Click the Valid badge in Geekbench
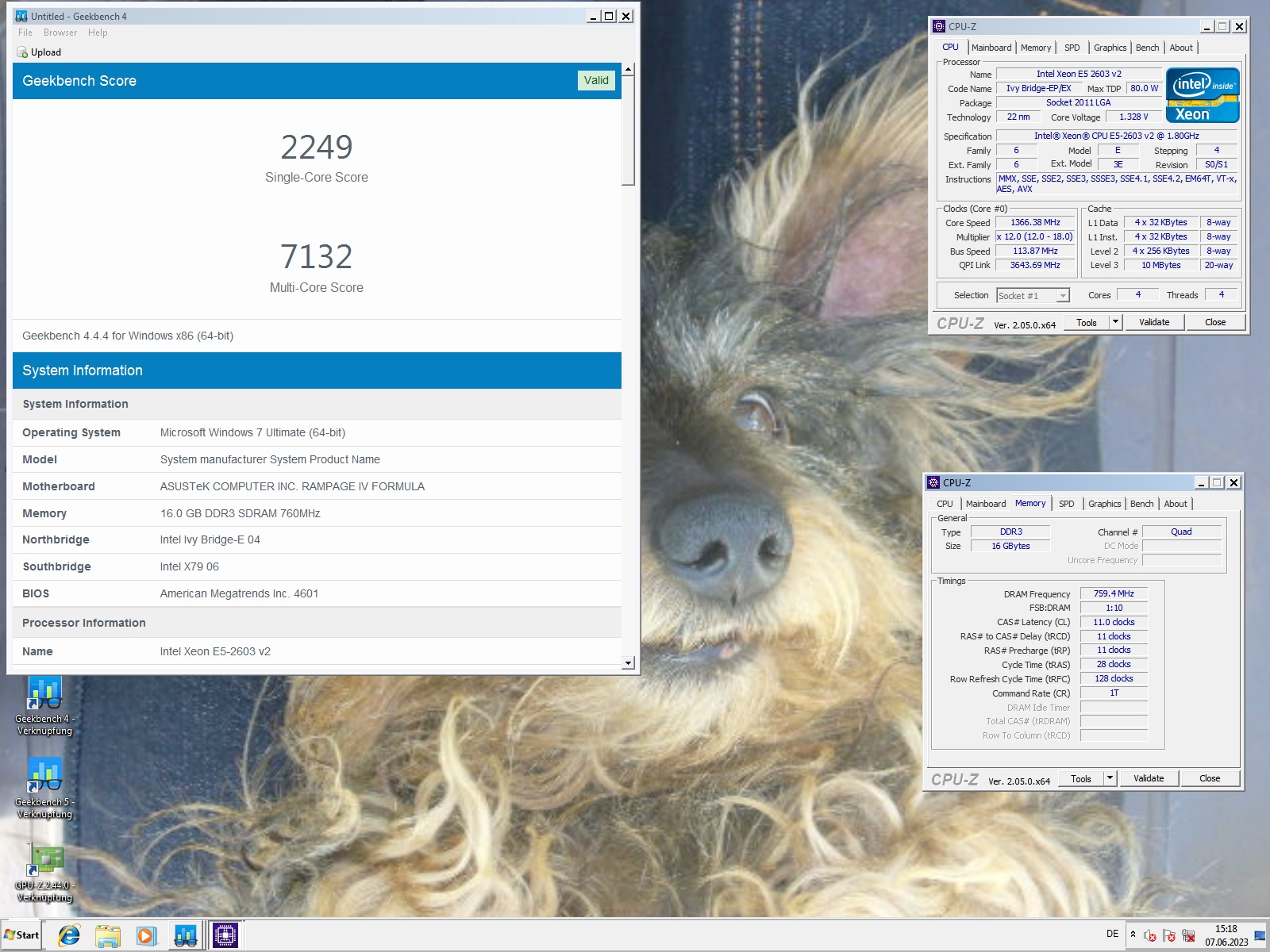1270x952 pixels. (596, 80)
